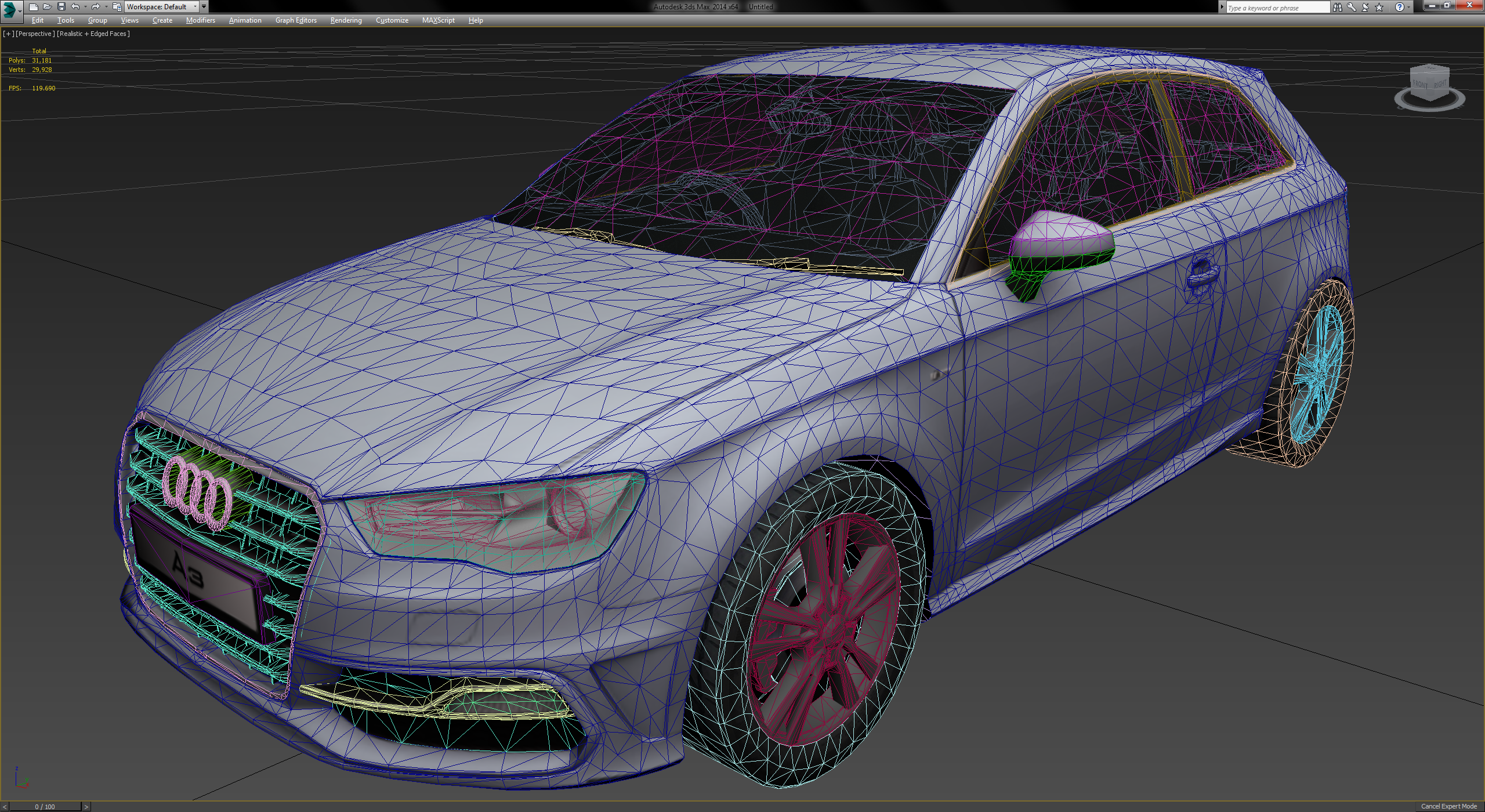Click the Sign In key icon
Image resolution: width=1485 pixels, height=812 pixels.
coord(1350,7)
